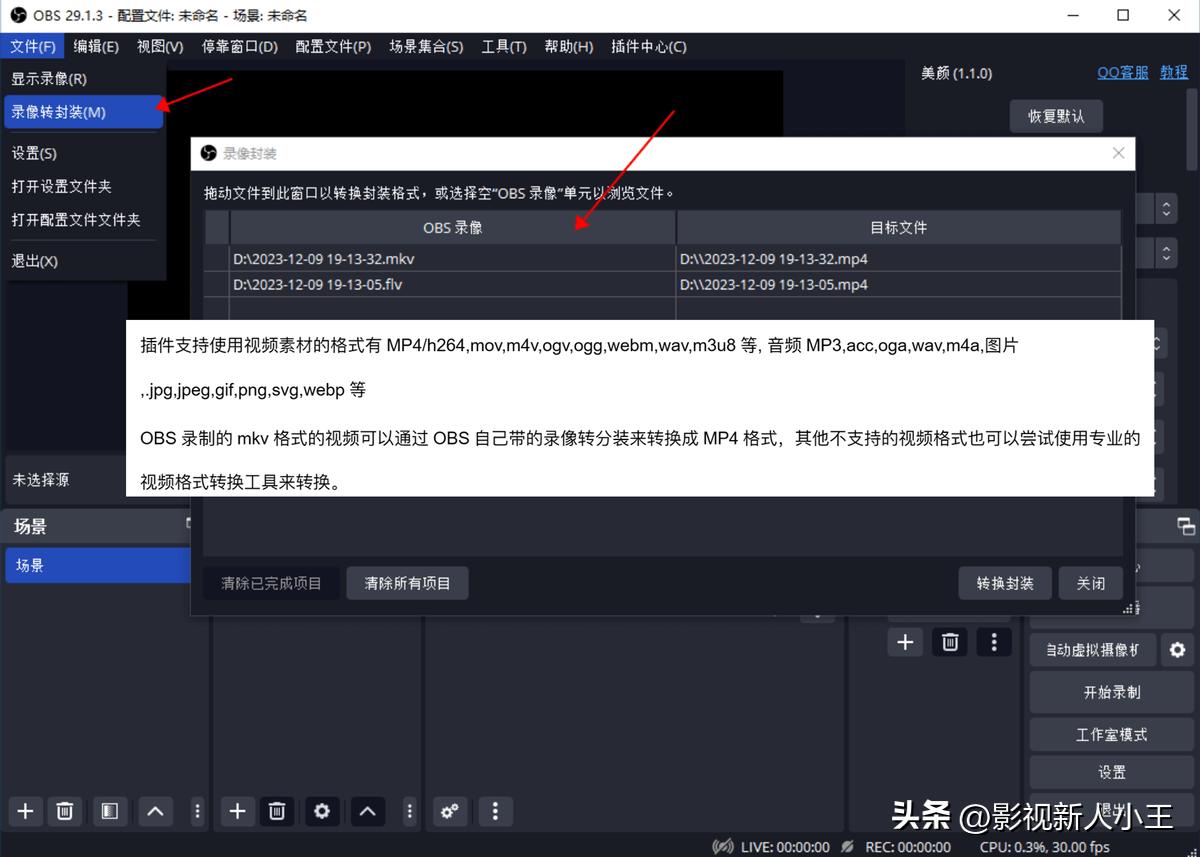The width and height of the screenshot is (1200, 857).
Task: Move source up arrow in Sources toolbar
Action: point(367,811)
